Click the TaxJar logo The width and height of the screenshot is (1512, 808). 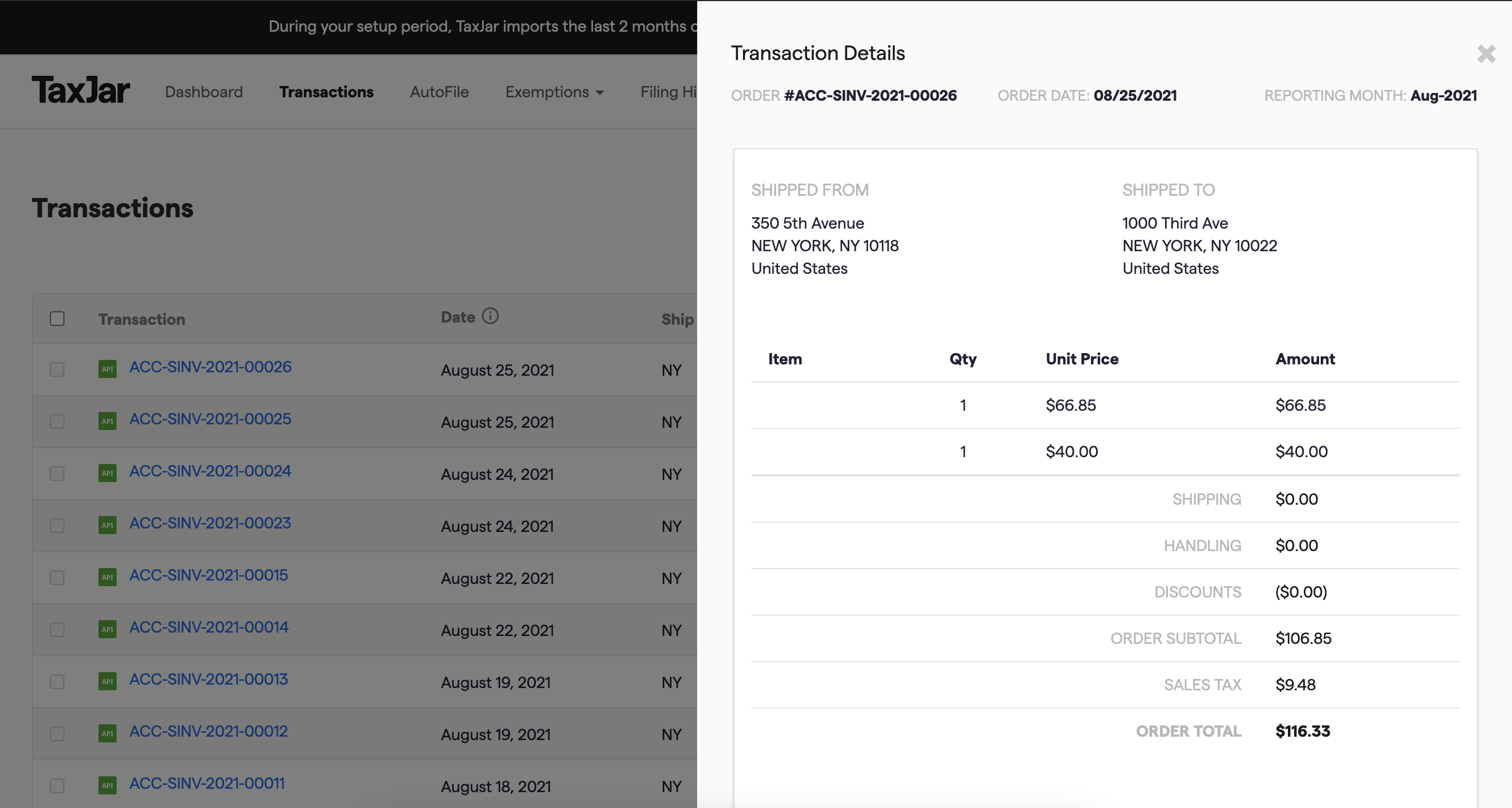81,91
